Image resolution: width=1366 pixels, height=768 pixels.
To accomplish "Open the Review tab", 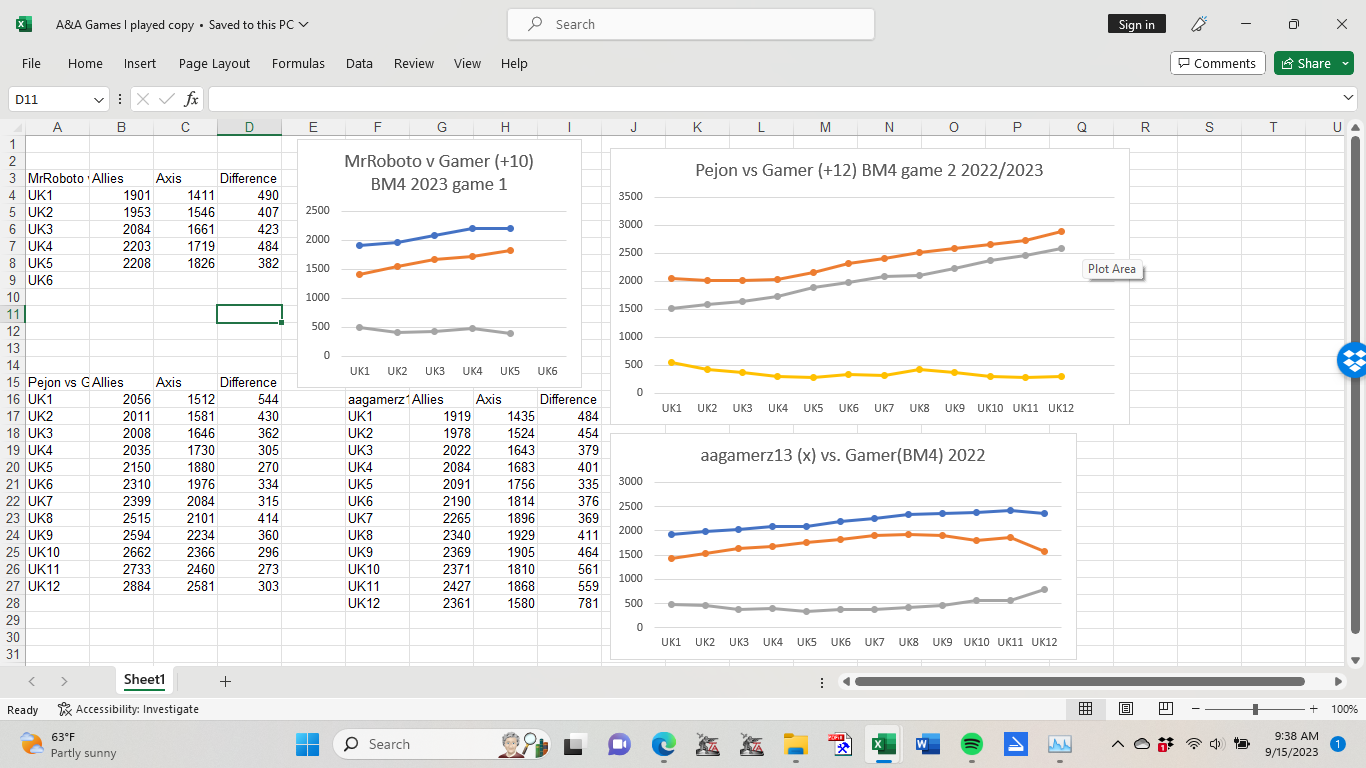I will coord(413,63).
